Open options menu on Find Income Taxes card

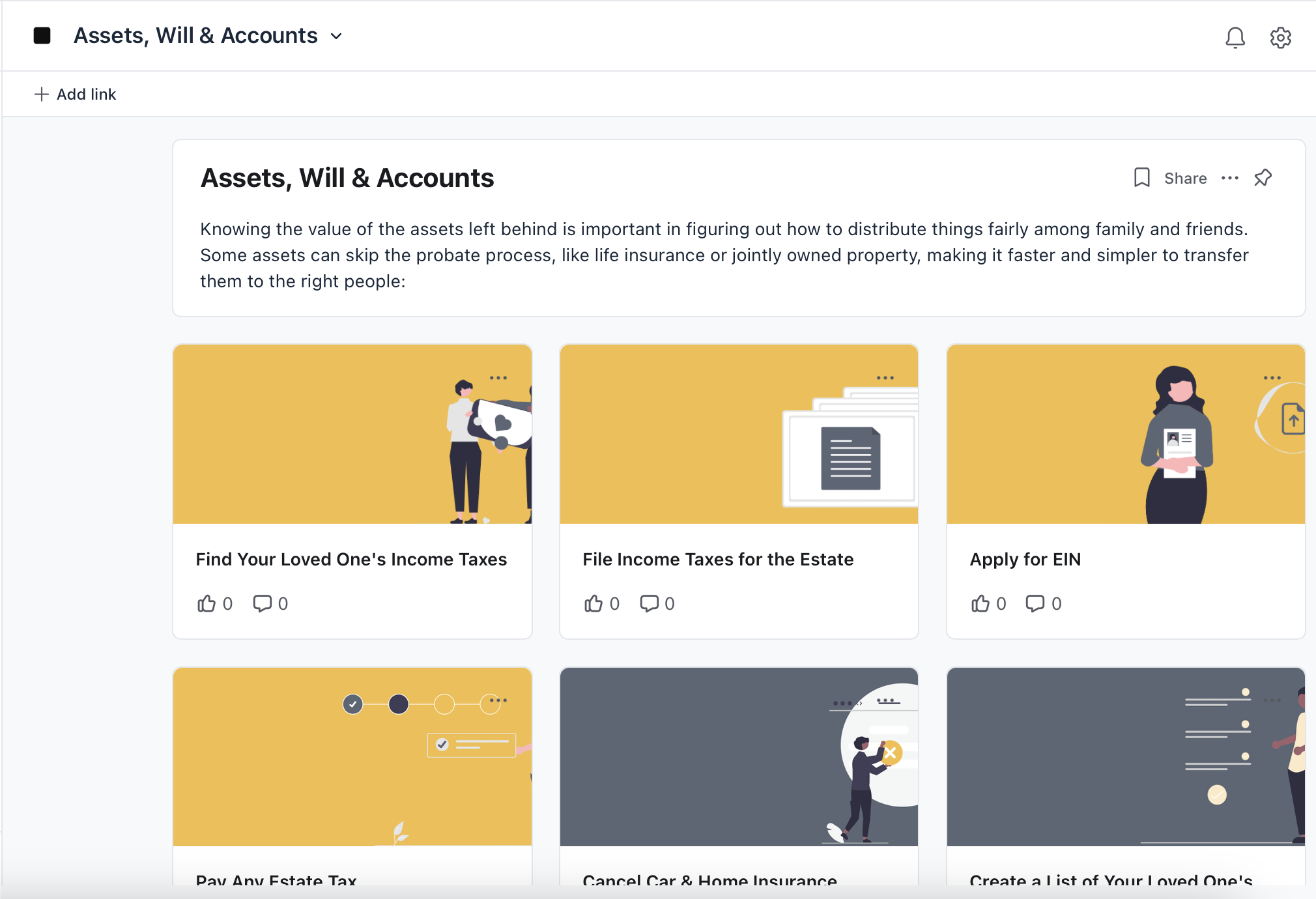point(498,378)
